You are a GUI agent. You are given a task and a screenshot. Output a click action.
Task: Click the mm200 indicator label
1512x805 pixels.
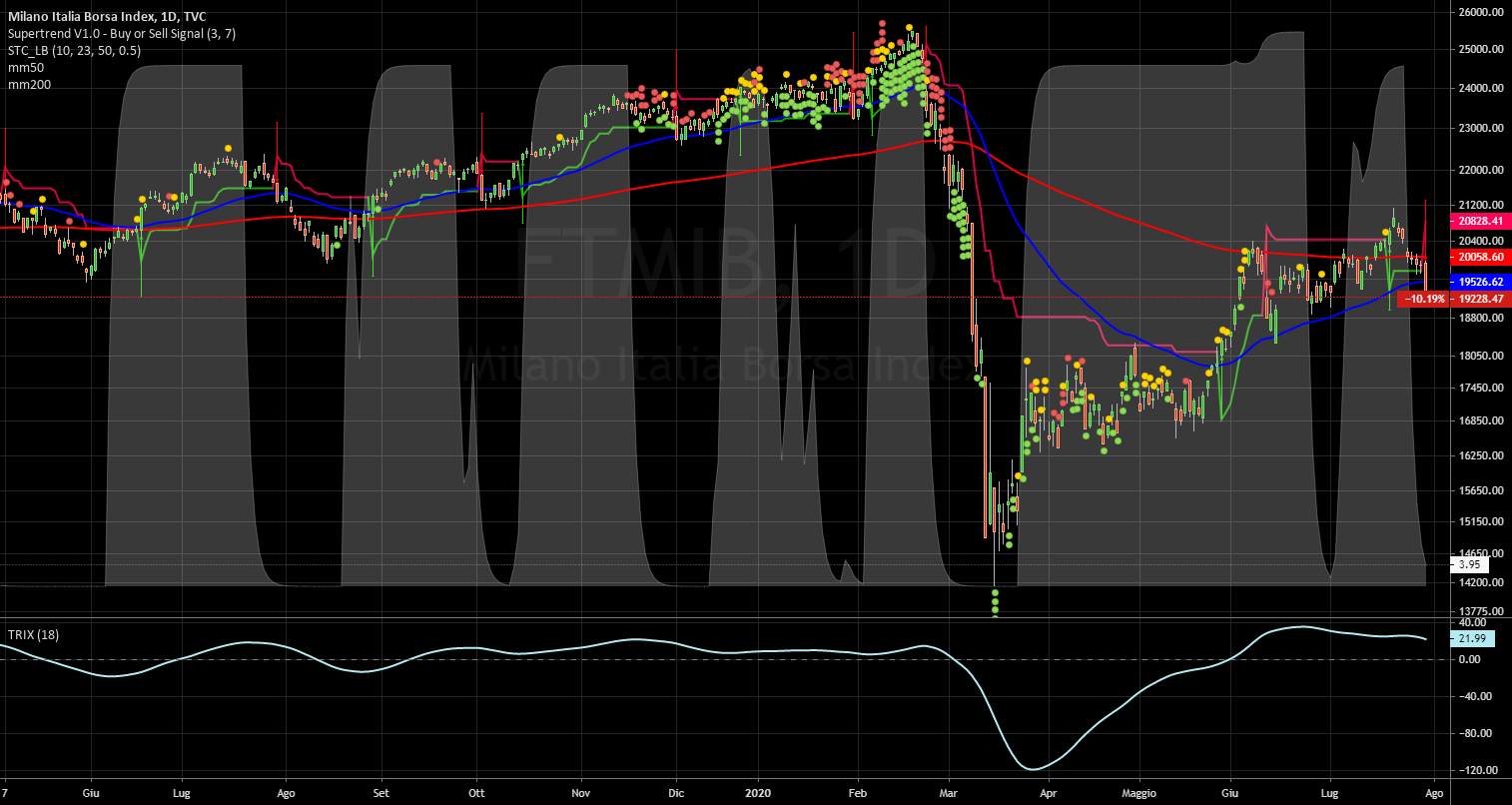(29, 85)
